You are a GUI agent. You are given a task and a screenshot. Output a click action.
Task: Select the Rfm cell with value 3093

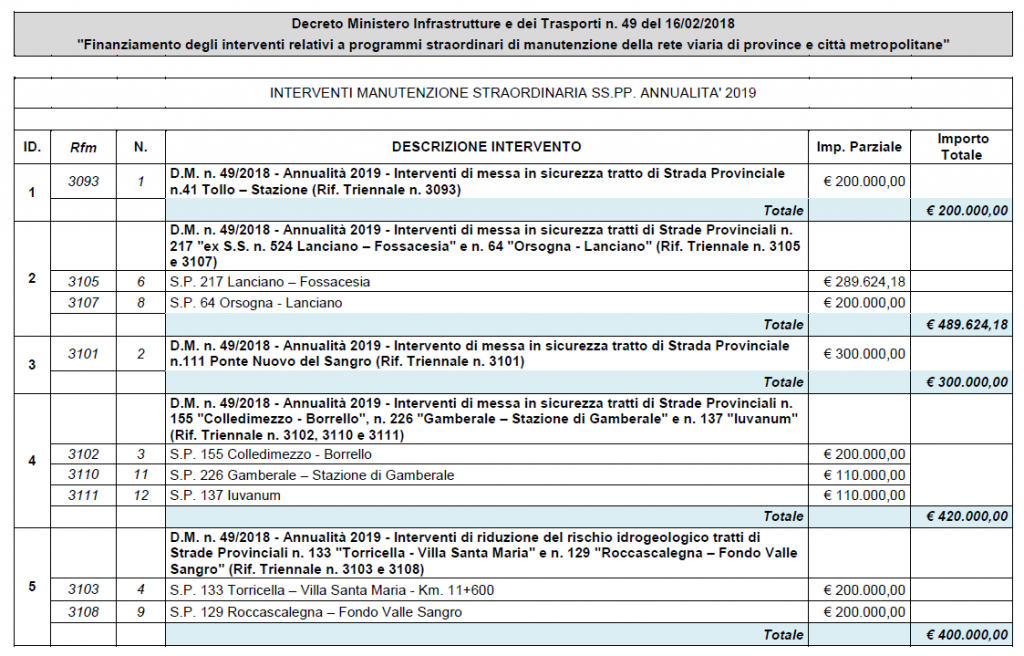(84, 181)
